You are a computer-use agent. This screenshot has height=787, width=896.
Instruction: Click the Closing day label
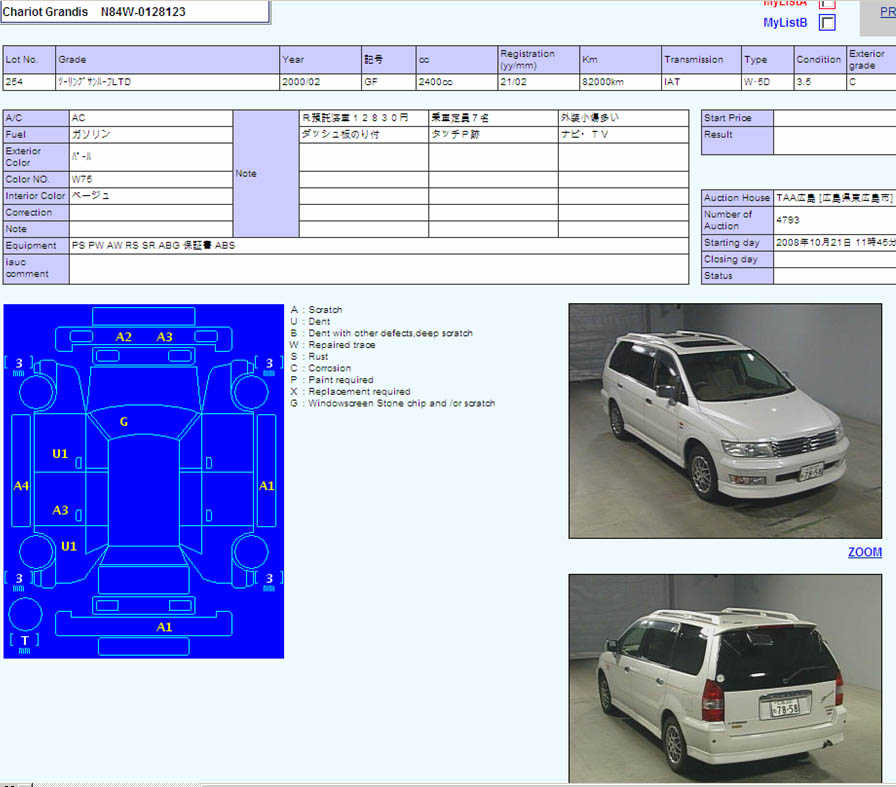point(730,259)
